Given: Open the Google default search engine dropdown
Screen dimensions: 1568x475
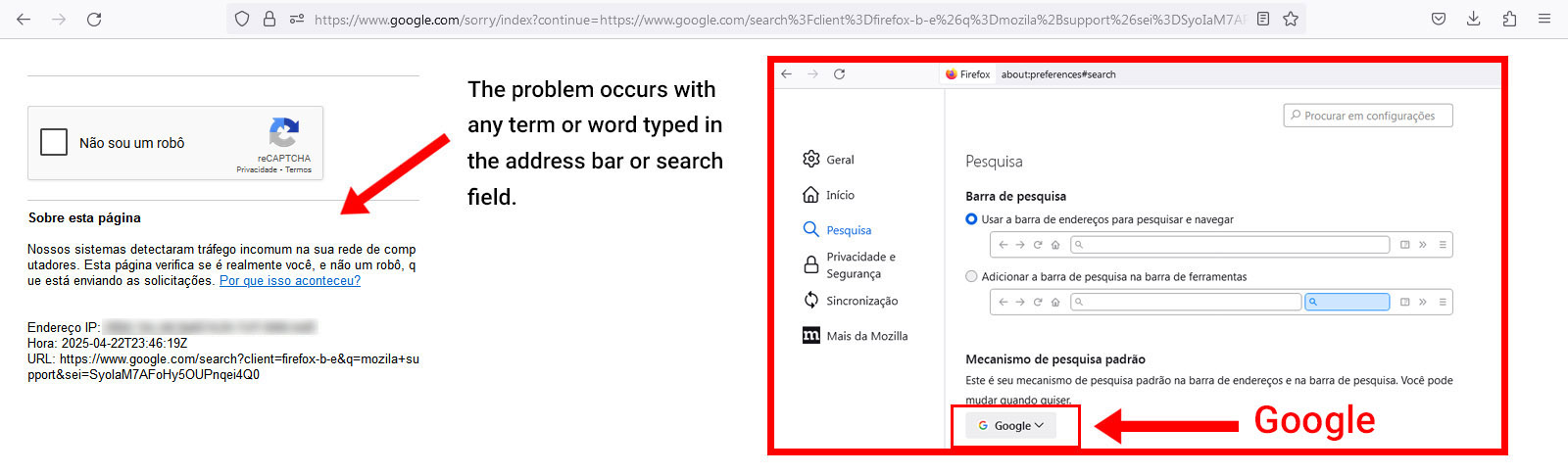Looking at the screenshot, I should pyautogui.click(x=1010, y=425).
